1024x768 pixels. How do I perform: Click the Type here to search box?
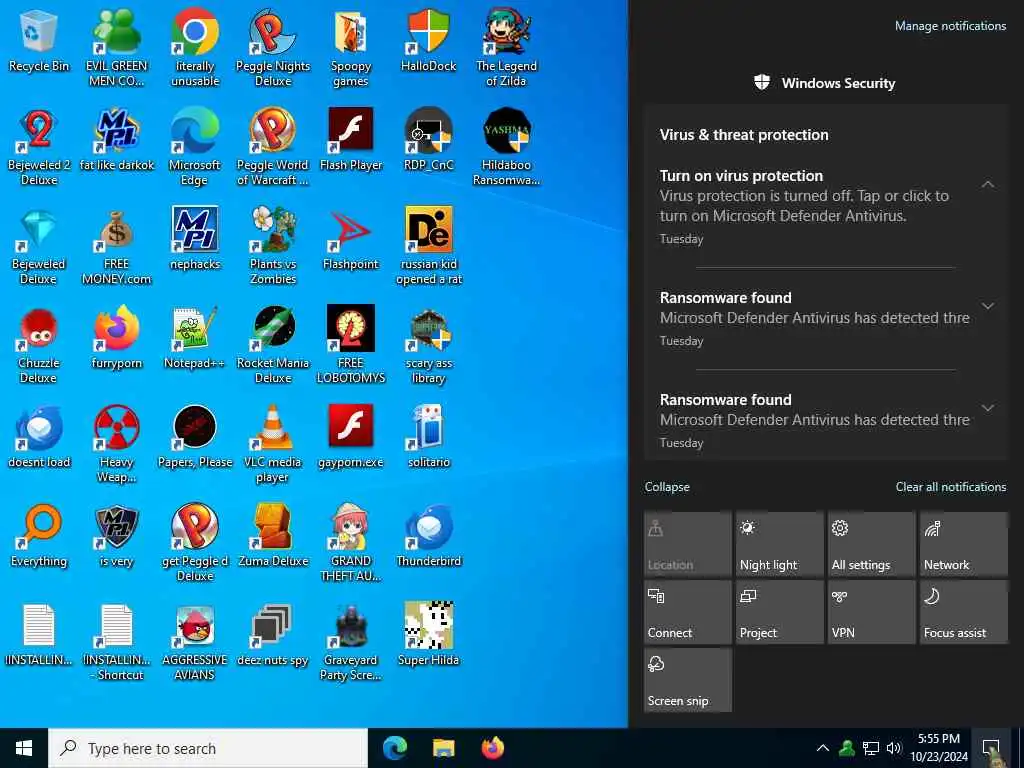click(x=208, y=748)
